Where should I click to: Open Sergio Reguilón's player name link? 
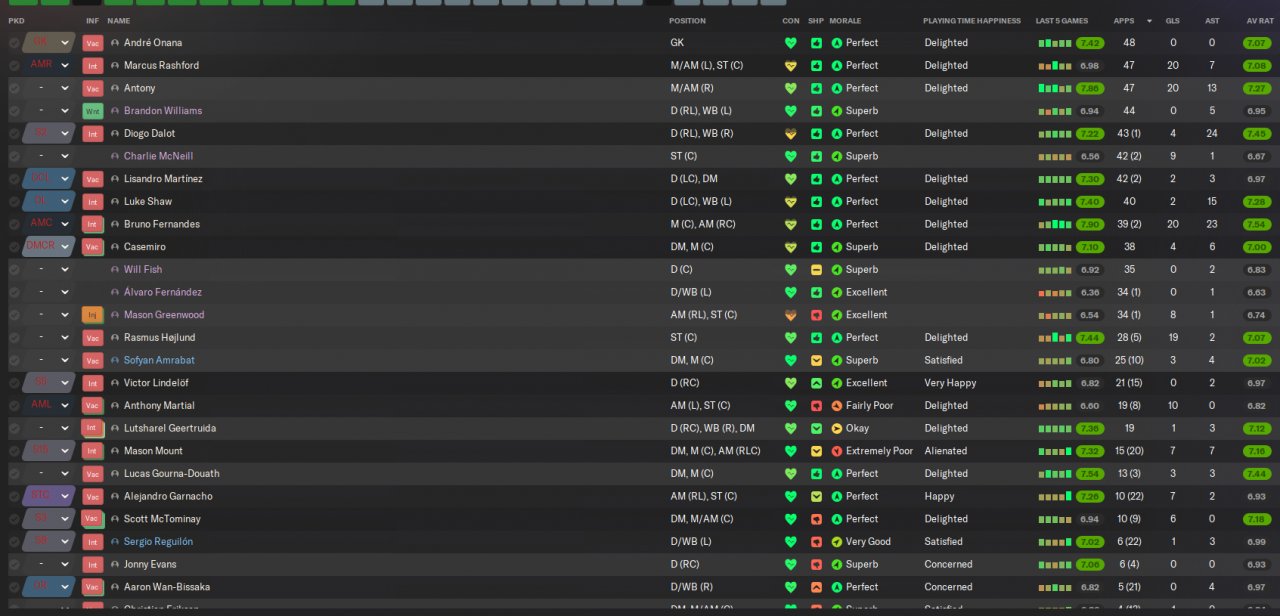click(x=158, y=542)
